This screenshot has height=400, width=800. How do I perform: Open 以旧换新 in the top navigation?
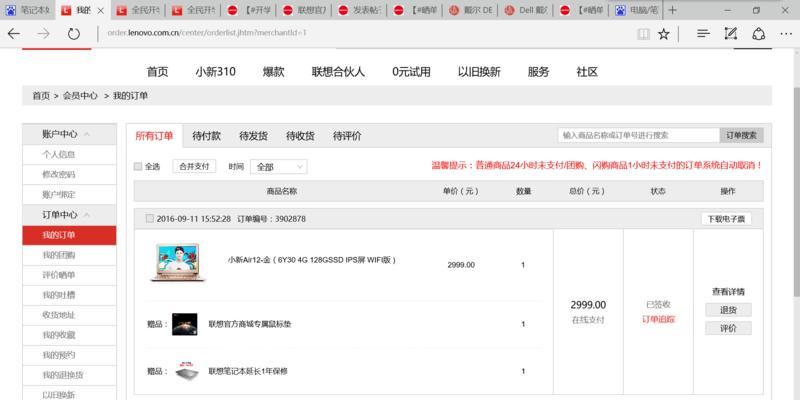(479, 72)
